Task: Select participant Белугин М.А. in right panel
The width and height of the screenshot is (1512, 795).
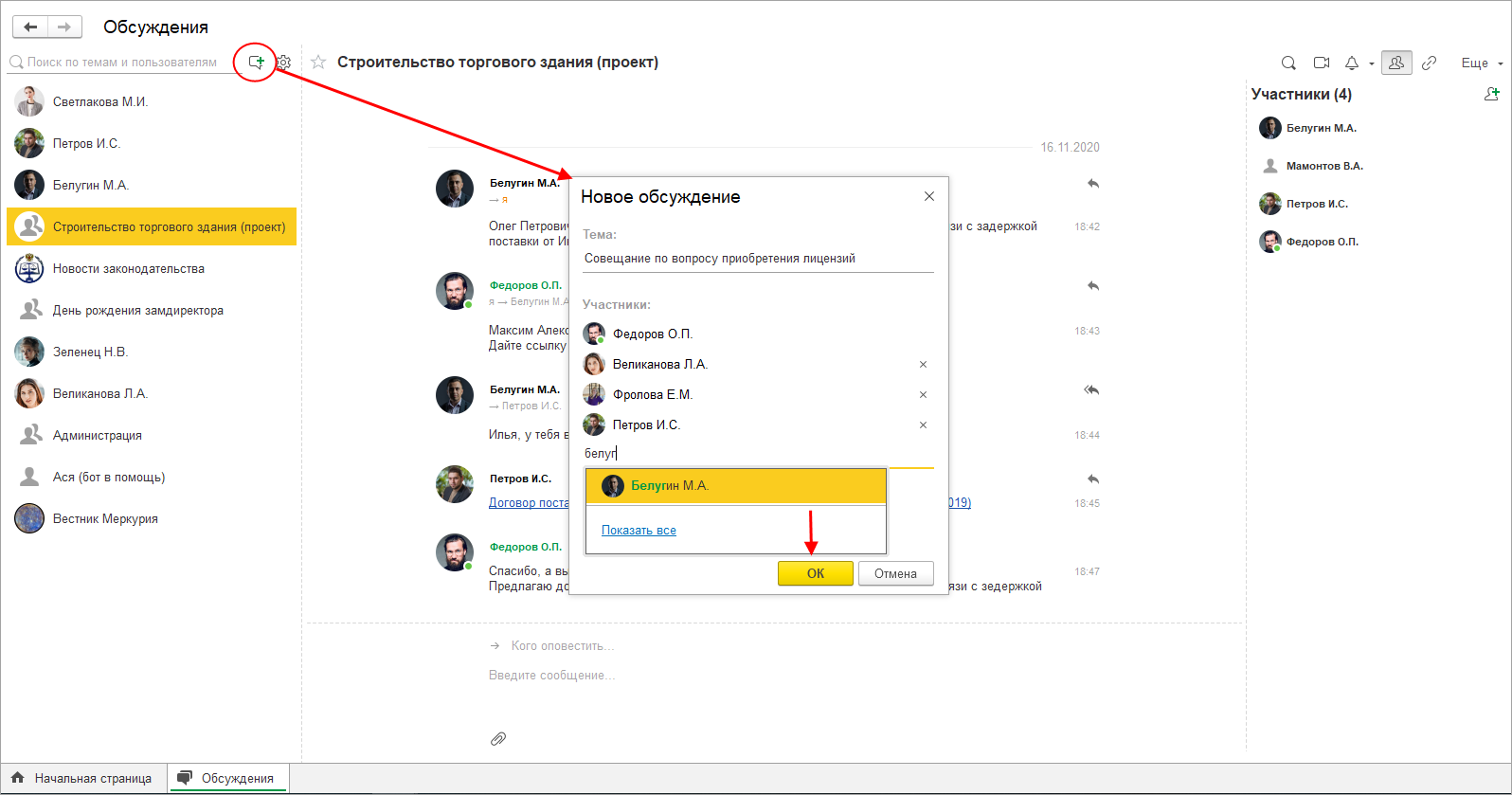Action: click(x=1321, y=128)
